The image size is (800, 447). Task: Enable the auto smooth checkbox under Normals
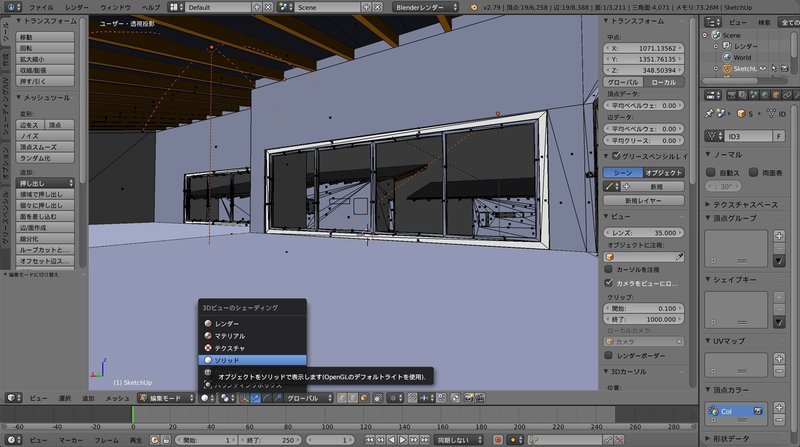pyautogui.click(x=711, y=172)
